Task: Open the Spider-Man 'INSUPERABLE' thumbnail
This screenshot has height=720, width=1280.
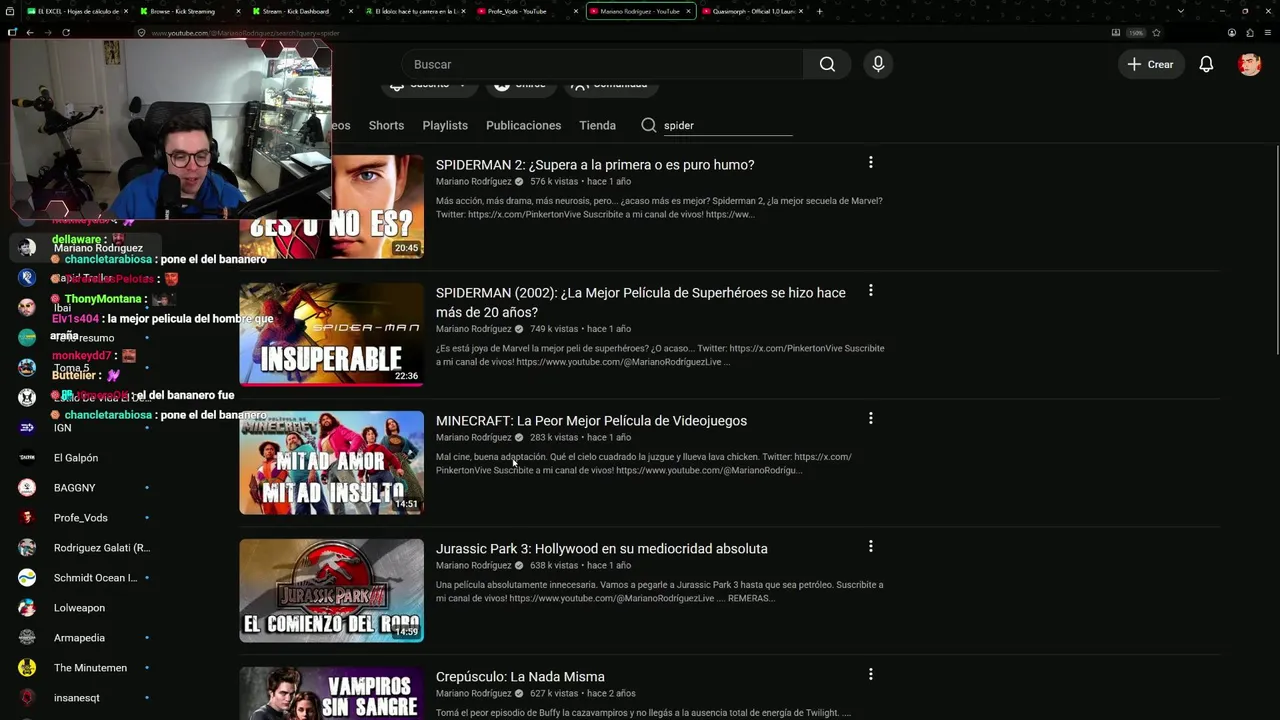Action: tap(332, 335)
